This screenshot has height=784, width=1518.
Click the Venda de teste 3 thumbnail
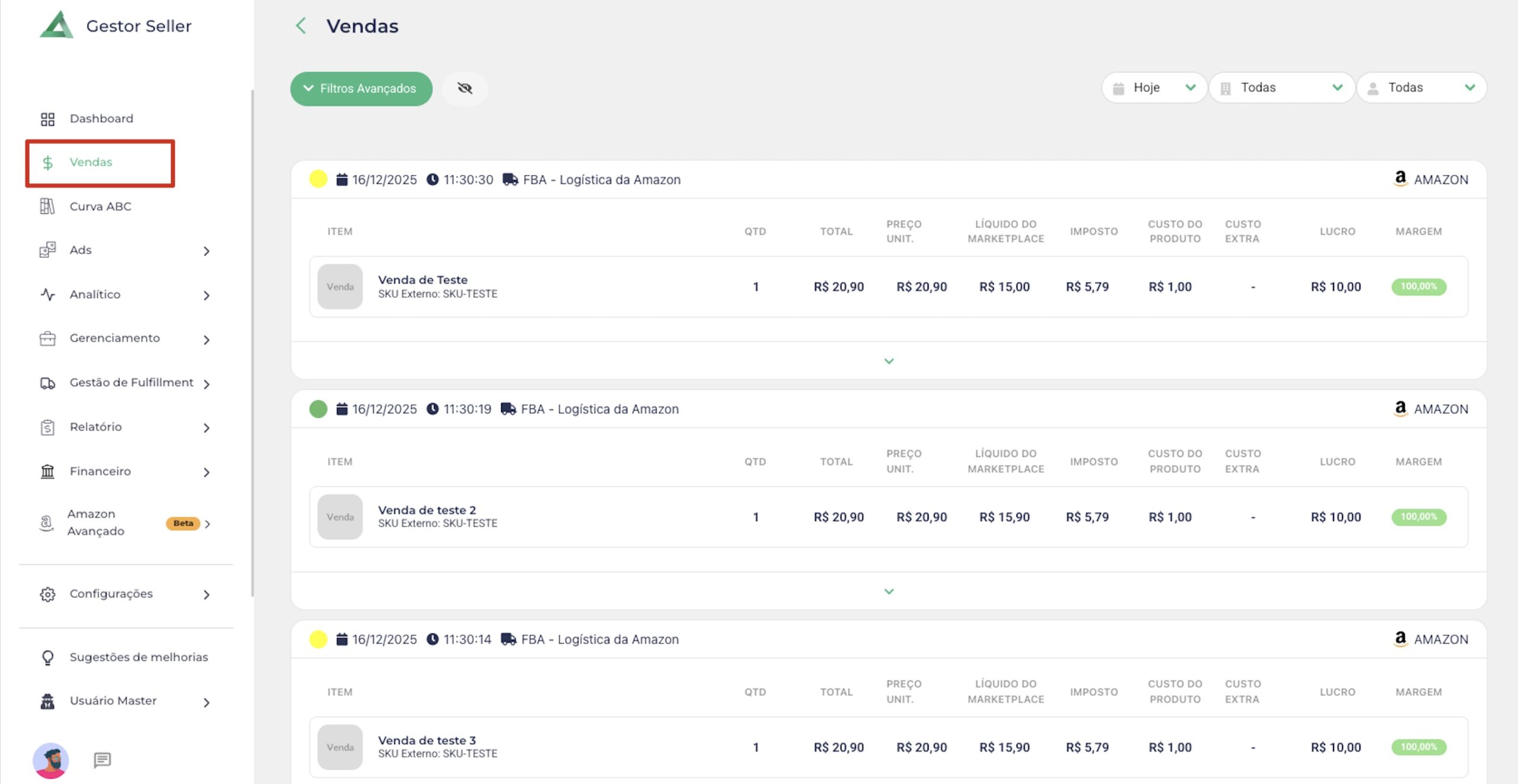tap(340, 747)
